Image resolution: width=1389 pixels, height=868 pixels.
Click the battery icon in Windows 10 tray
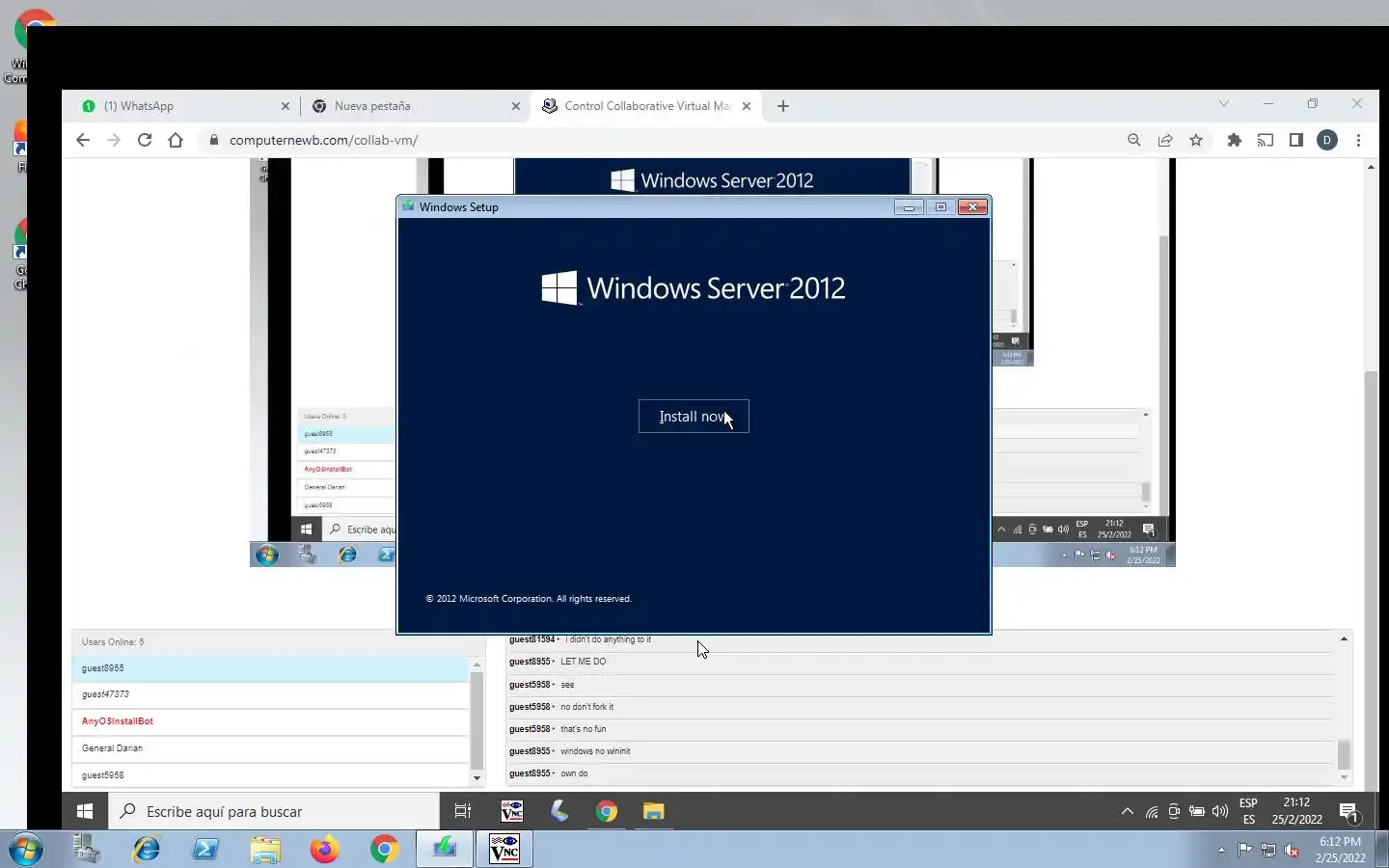(1197, 812)
